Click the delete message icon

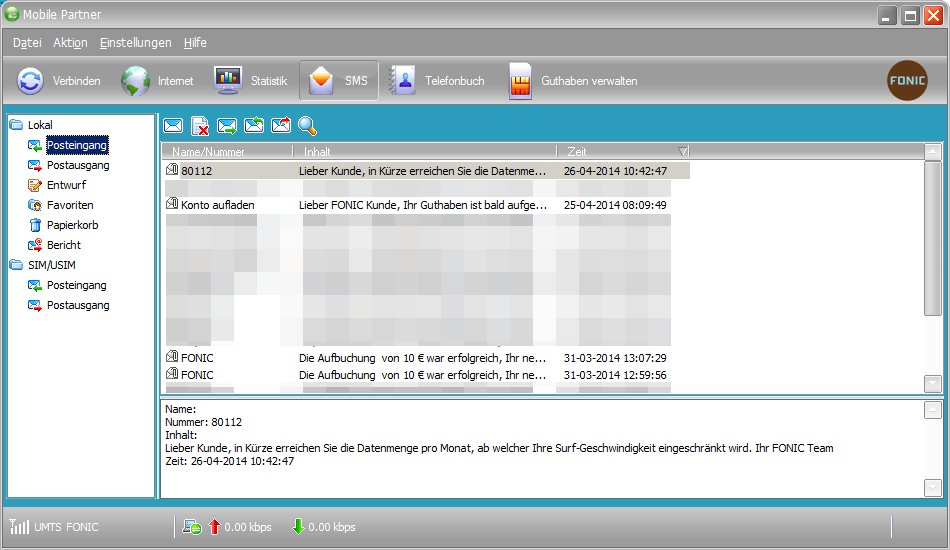click(x=200, y=126)
